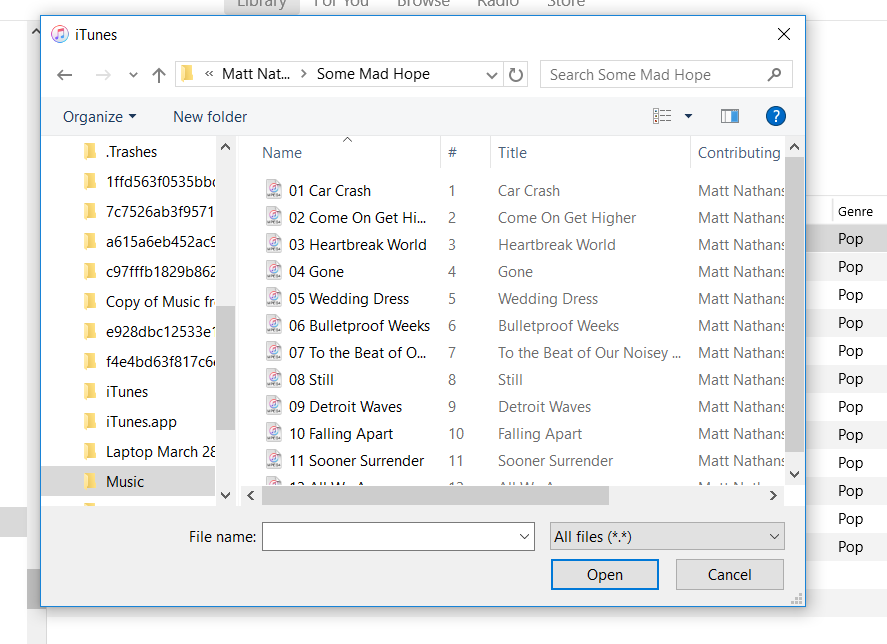887x644 pixels.
Task: Select file 11 Sooner Surrender icon
Action: [x=274, y=459]
